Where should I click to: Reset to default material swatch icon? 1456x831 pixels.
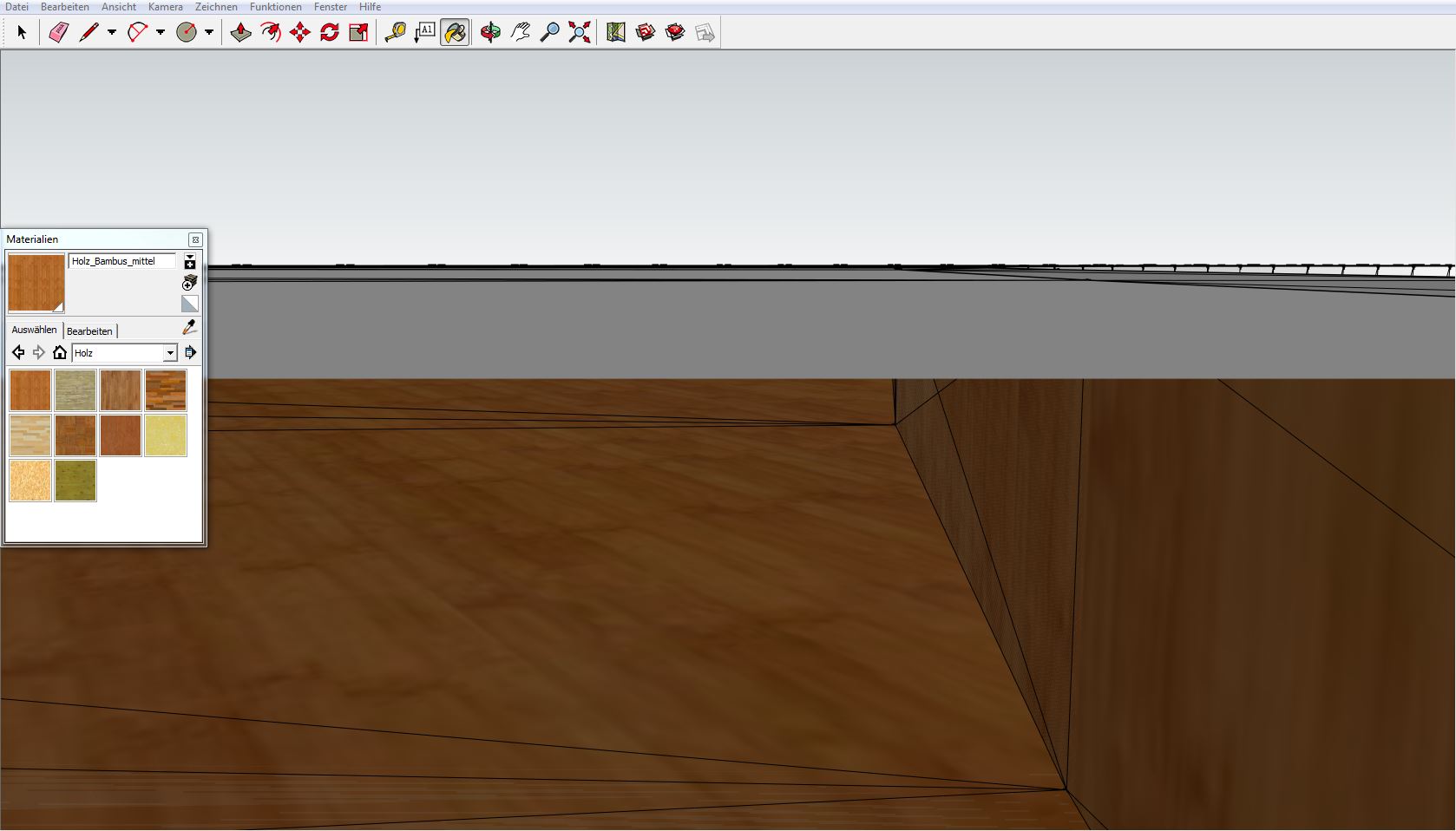coord(189,304)
